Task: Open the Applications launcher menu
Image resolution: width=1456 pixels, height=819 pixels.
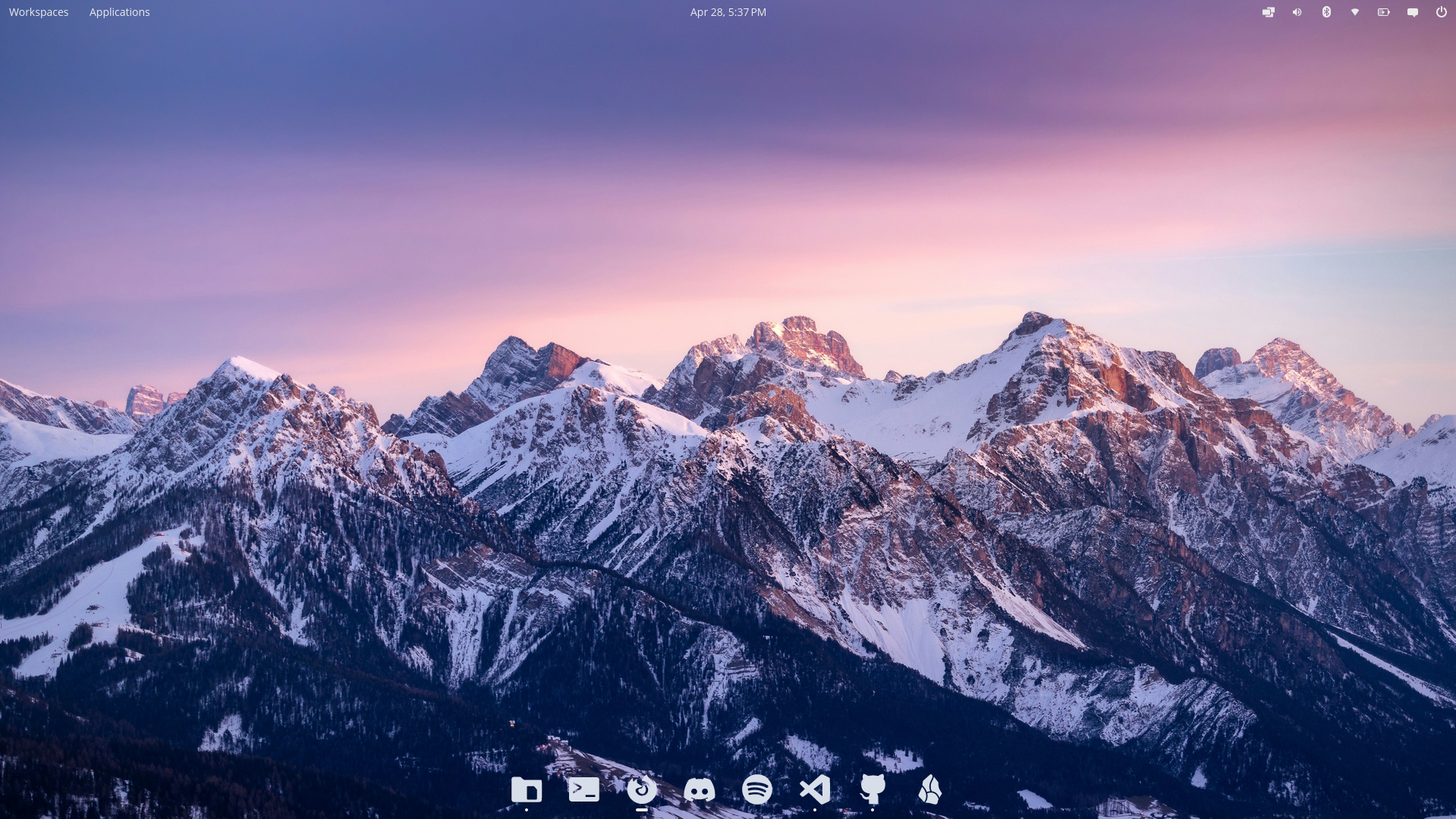Action: click(x=120, y=12)
